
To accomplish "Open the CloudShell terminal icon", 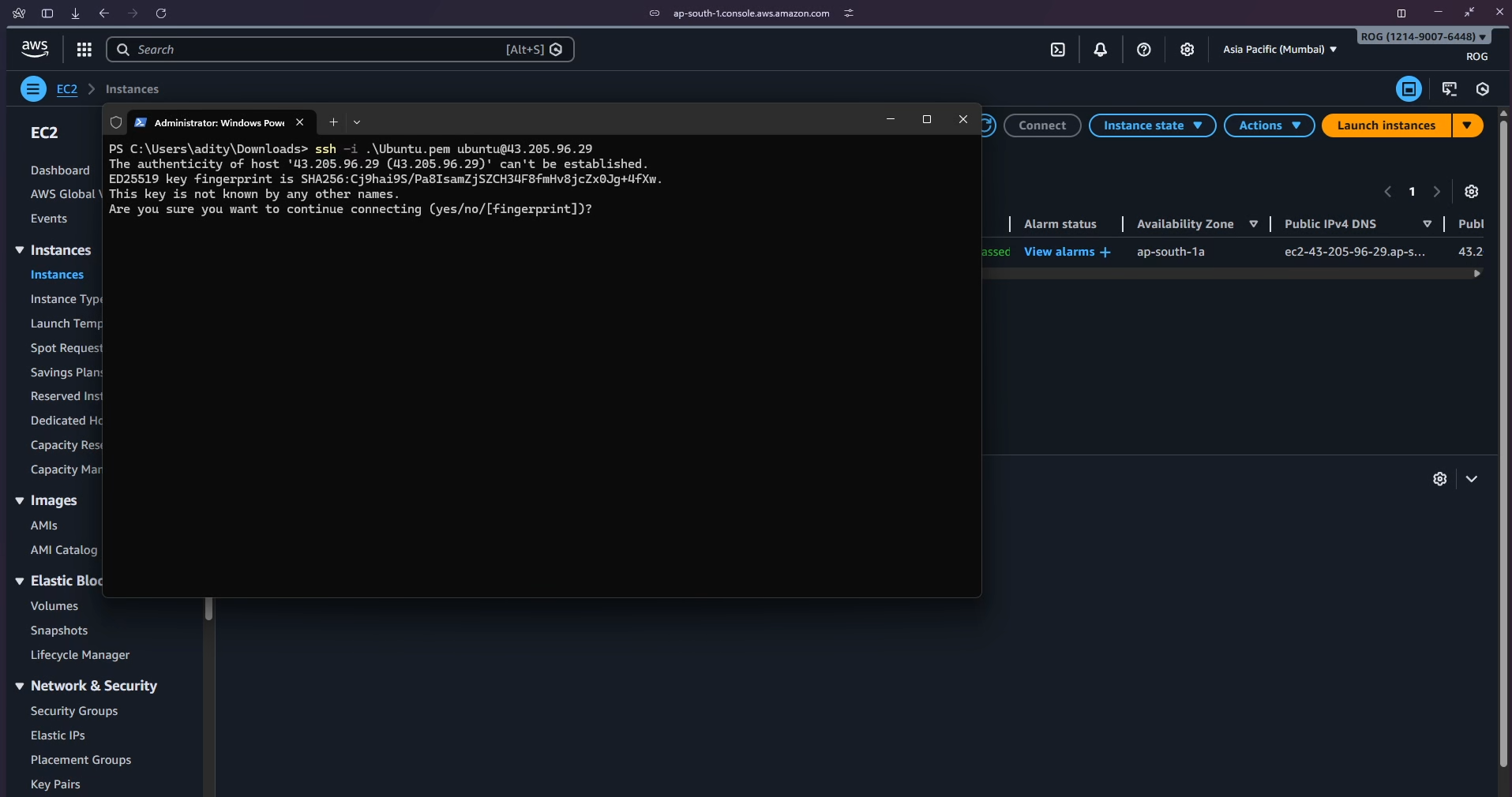I will (x=1058, y=50).
